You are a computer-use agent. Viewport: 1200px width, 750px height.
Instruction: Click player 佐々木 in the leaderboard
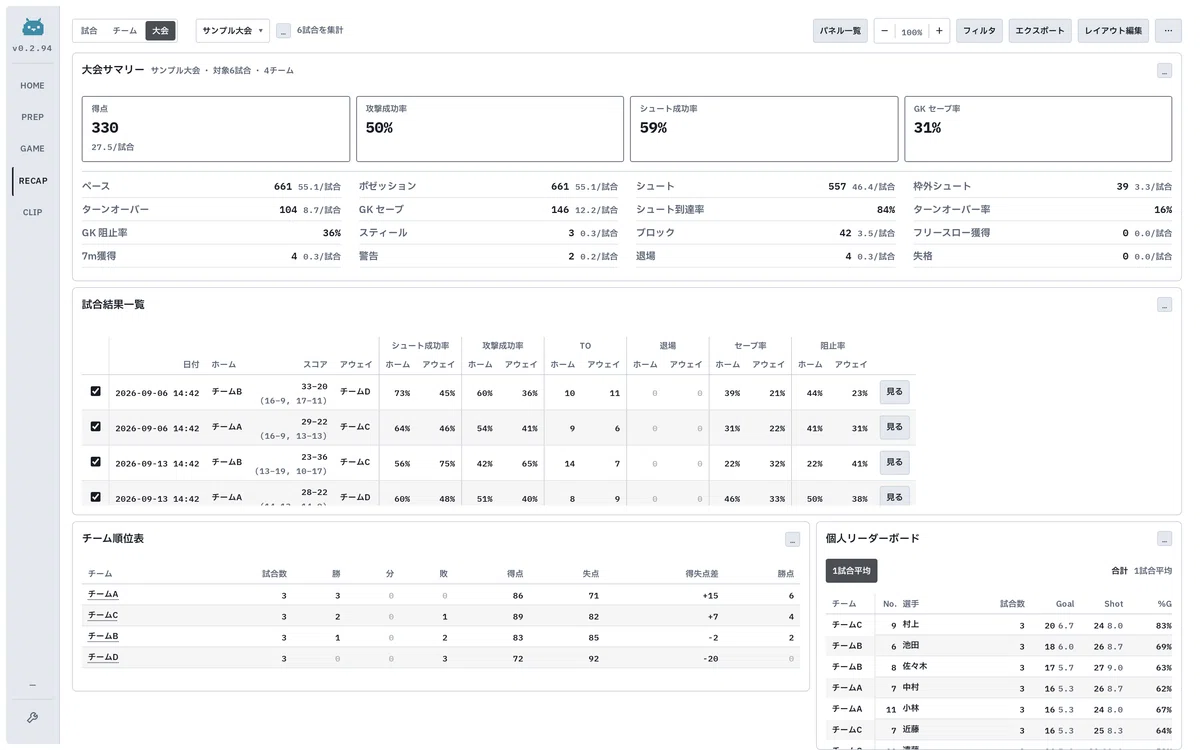point(914,667)
